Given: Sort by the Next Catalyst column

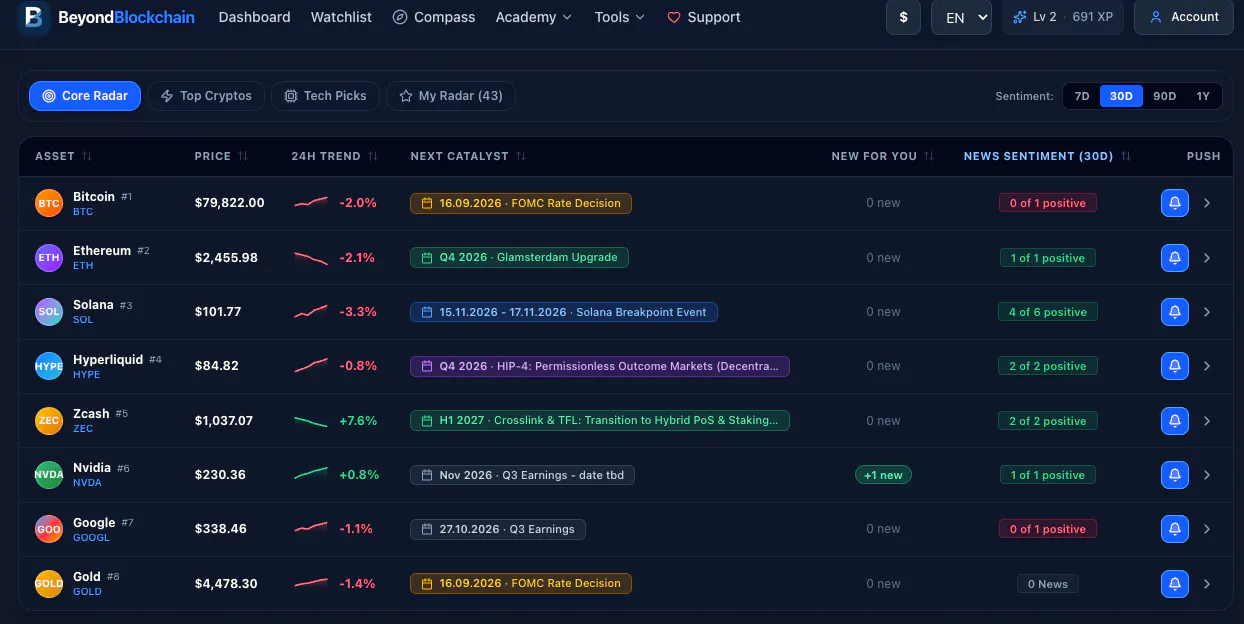Looking at the screenshot, I should pos(468,156).
